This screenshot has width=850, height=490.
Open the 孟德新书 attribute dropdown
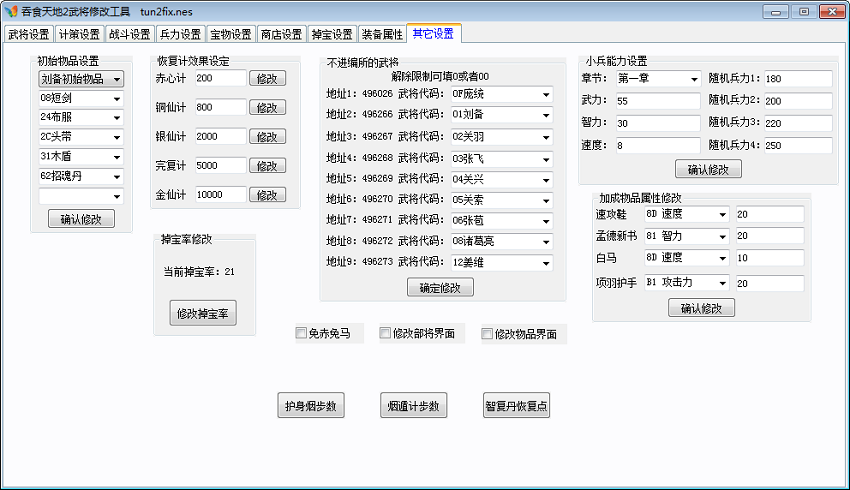click(686, 236)
